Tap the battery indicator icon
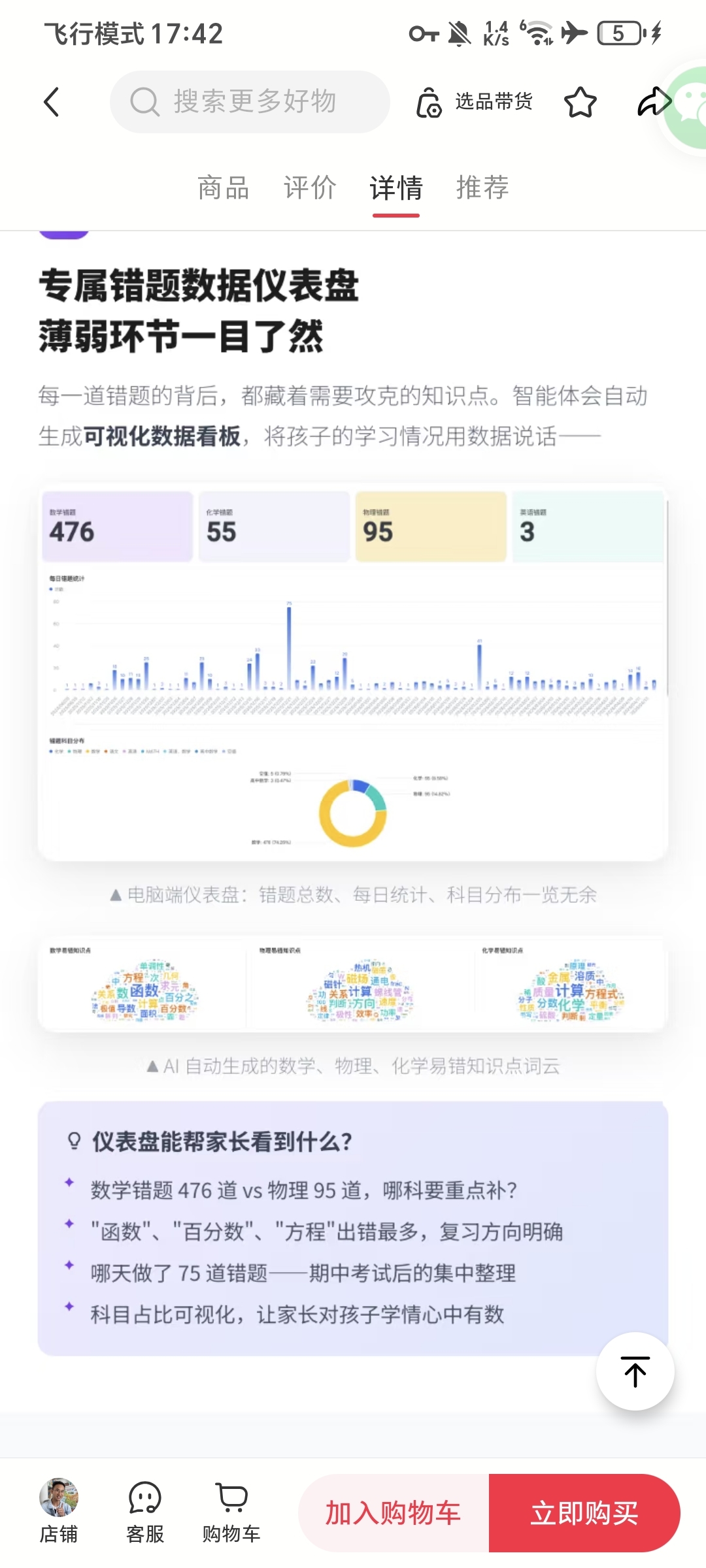This screenshot has width=706, height=1568. pos(622,33)
